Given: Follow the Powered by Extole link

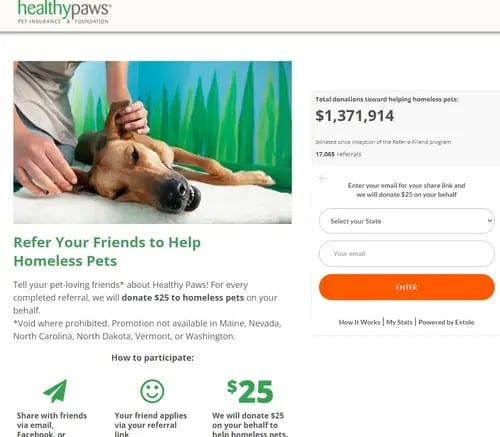Looking at the screenshot, I should coord(446,322).
